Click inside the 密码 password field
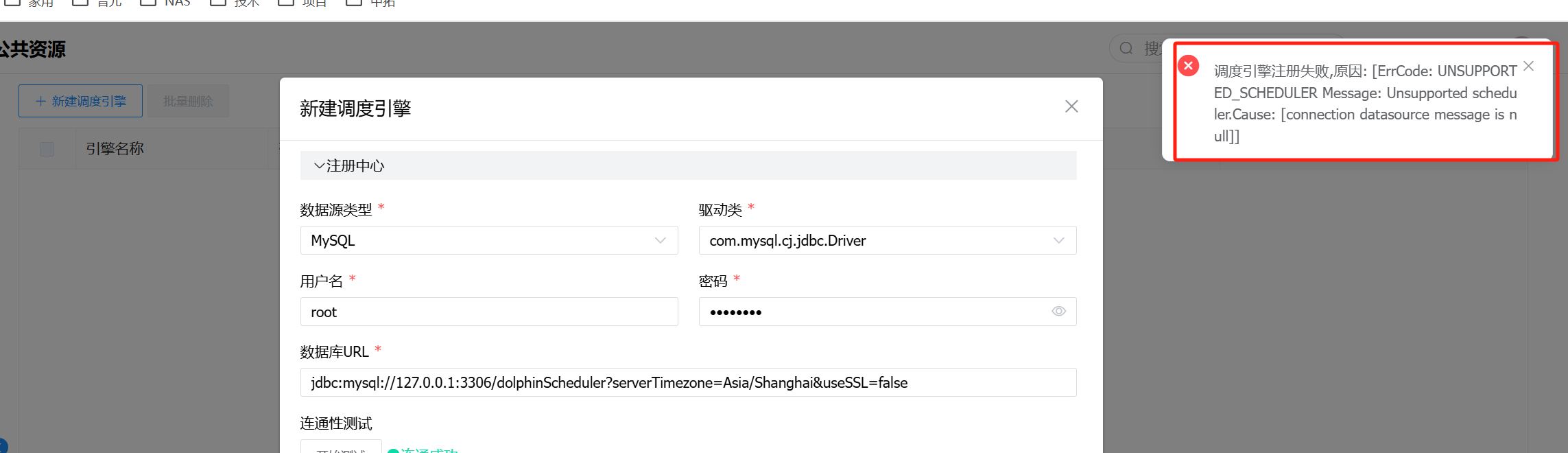This screenshot has width=1568, height=453. click(871, 312)
